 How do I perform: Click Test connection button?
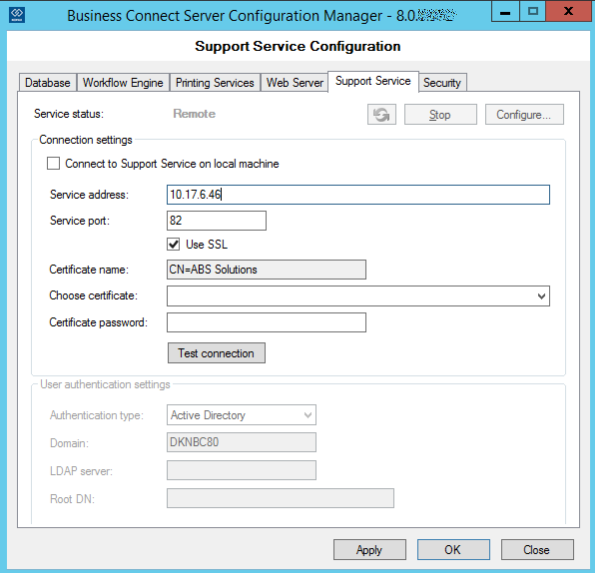tap(216, 353)
